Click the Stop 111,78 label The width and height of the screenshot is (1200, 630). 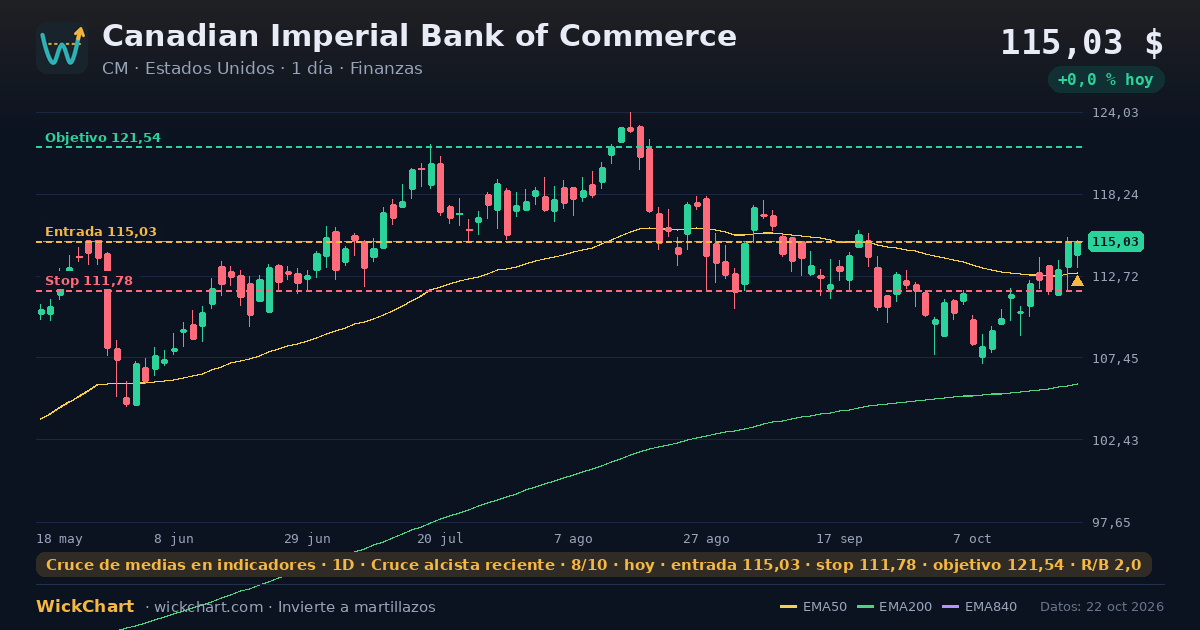[x=89, y=281]
